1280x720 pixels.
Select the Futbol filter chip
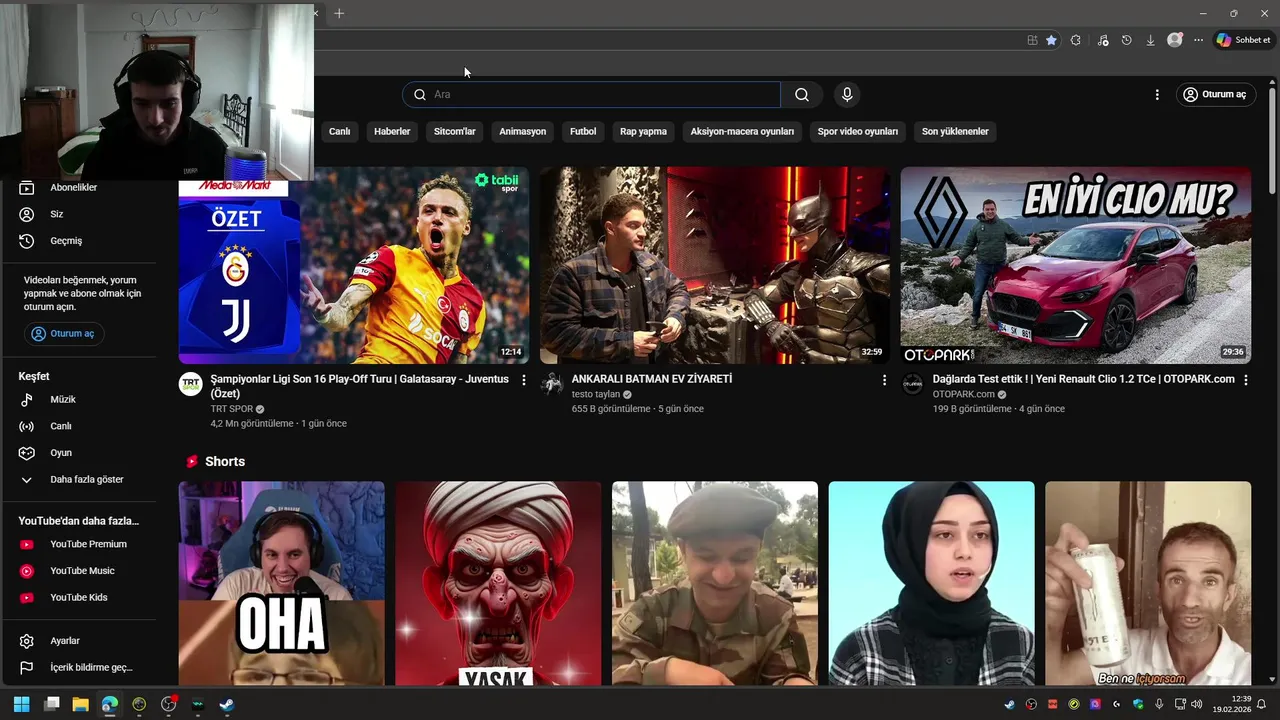(x=583, y=131)
